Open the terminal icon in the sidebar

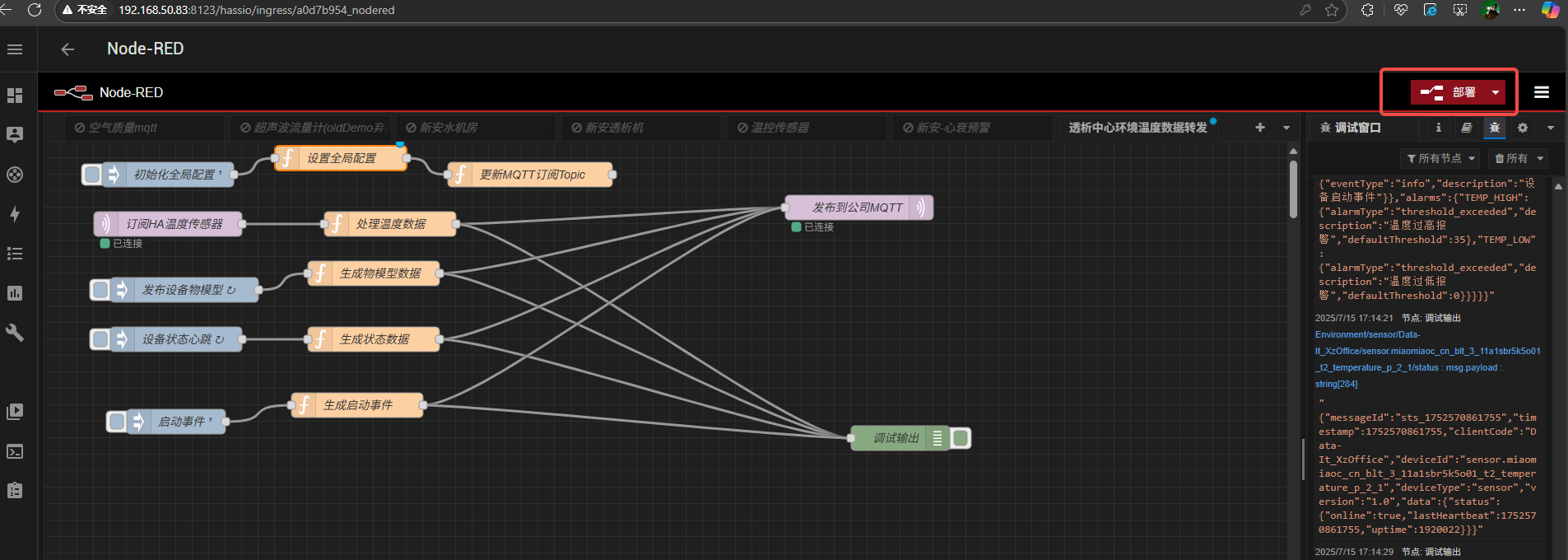(x=15, y=451)
